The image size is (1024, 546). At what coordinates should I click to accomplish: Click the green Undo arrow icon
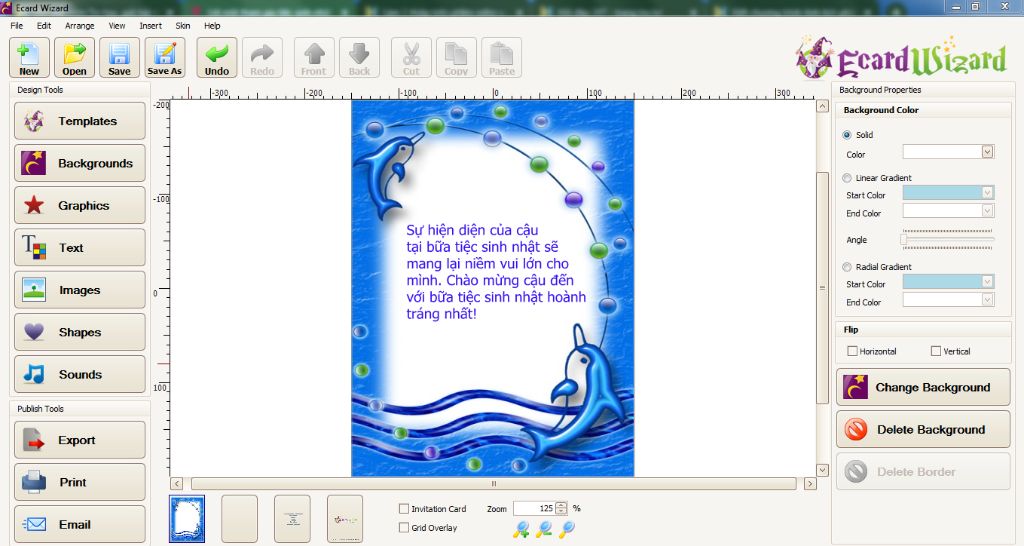pyautogui.click(x=217, y=57)
